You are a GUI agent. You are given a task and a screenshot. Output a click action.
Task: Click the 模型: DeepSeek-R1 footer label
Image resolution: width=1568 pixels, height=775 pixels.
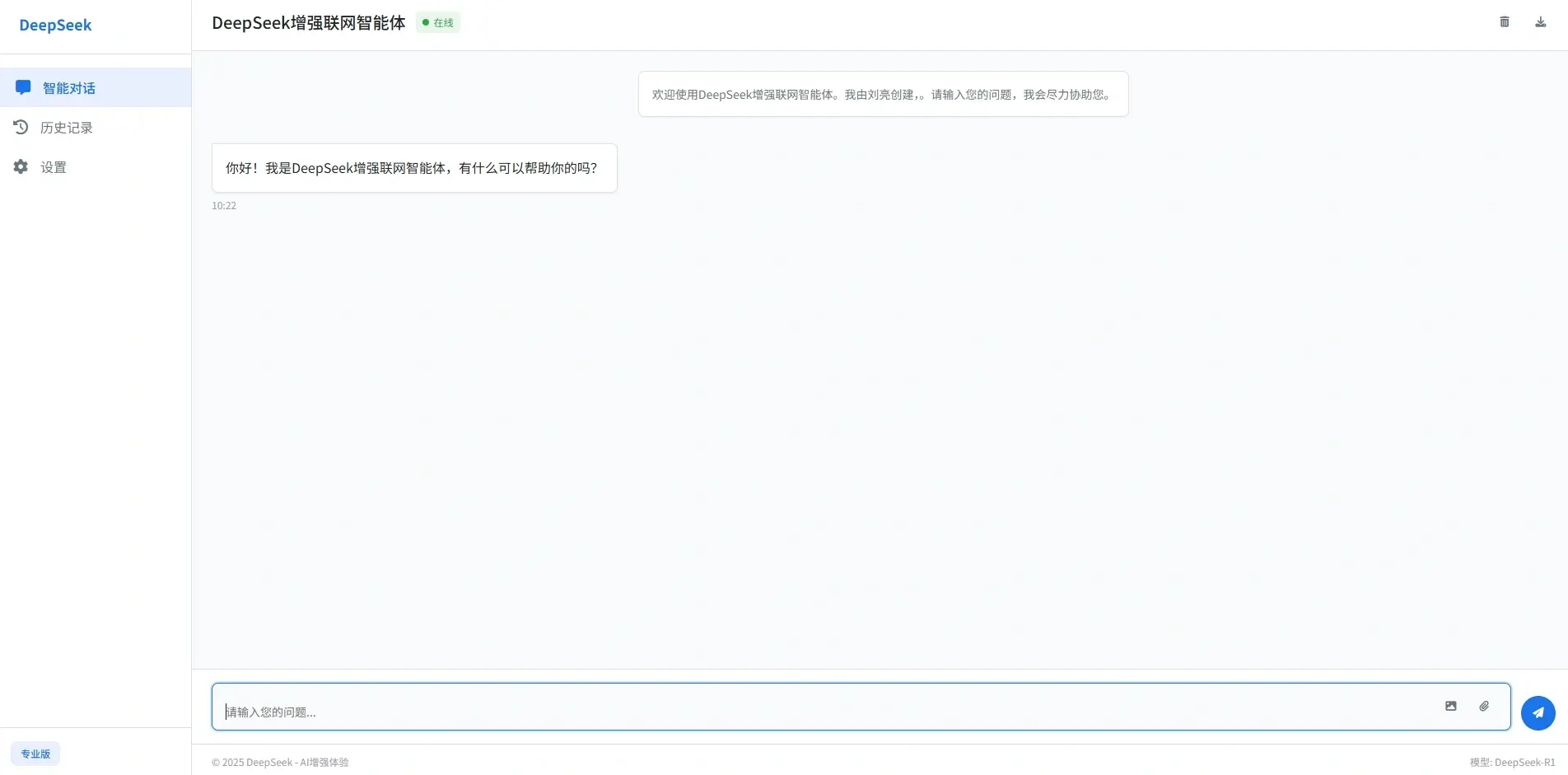(x=1512, y=763)
